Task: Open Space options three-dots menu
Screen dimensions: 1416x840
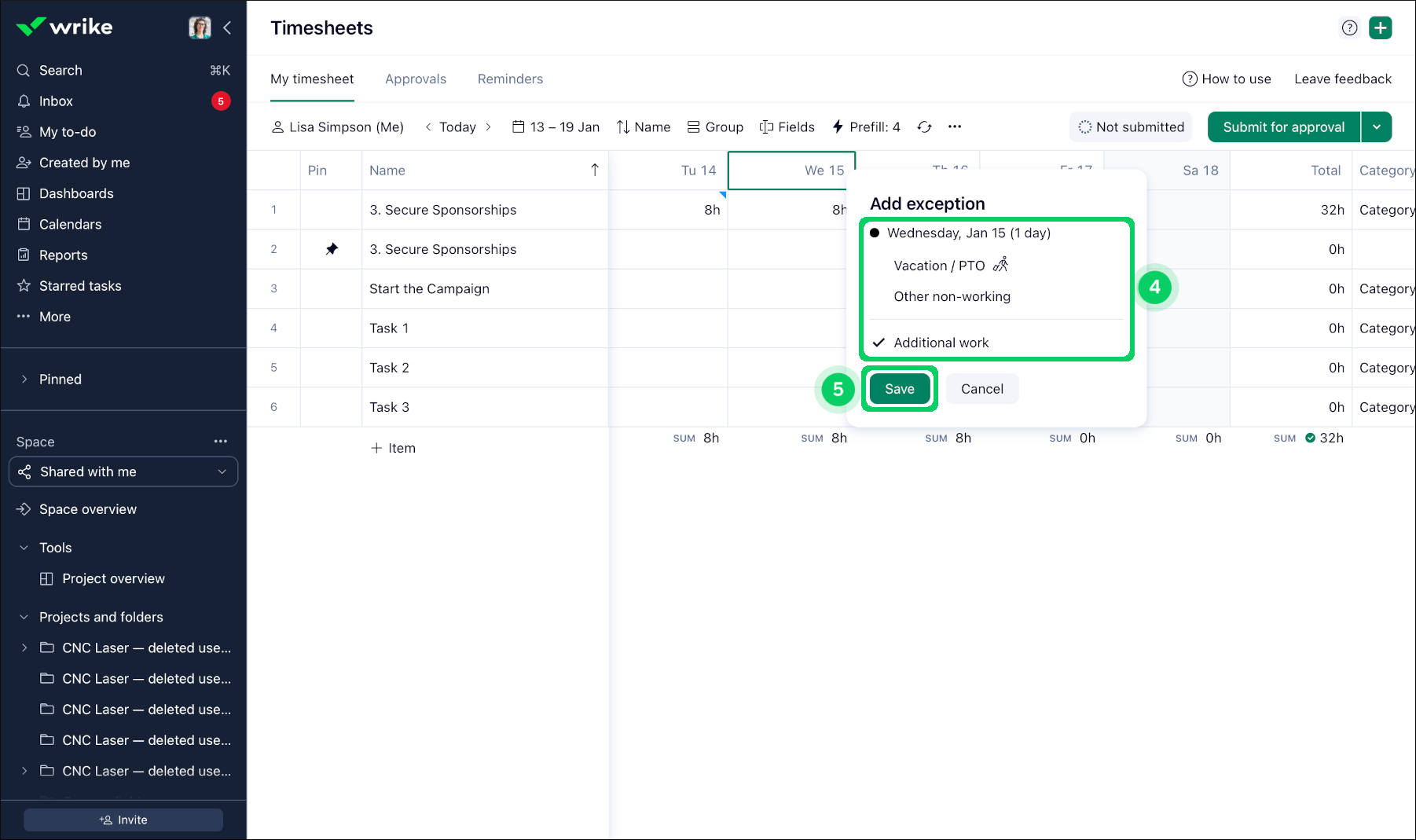Action: pos(221,442)
